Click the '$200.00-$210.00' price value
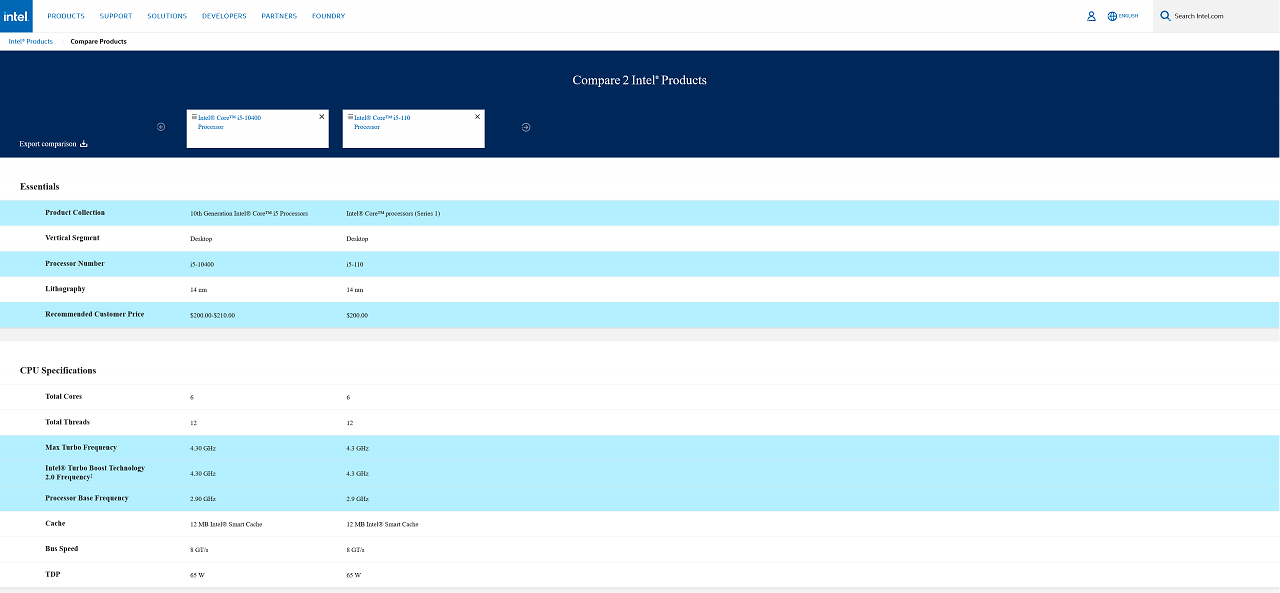This screenshot has height=593, width=1280. 212,316
